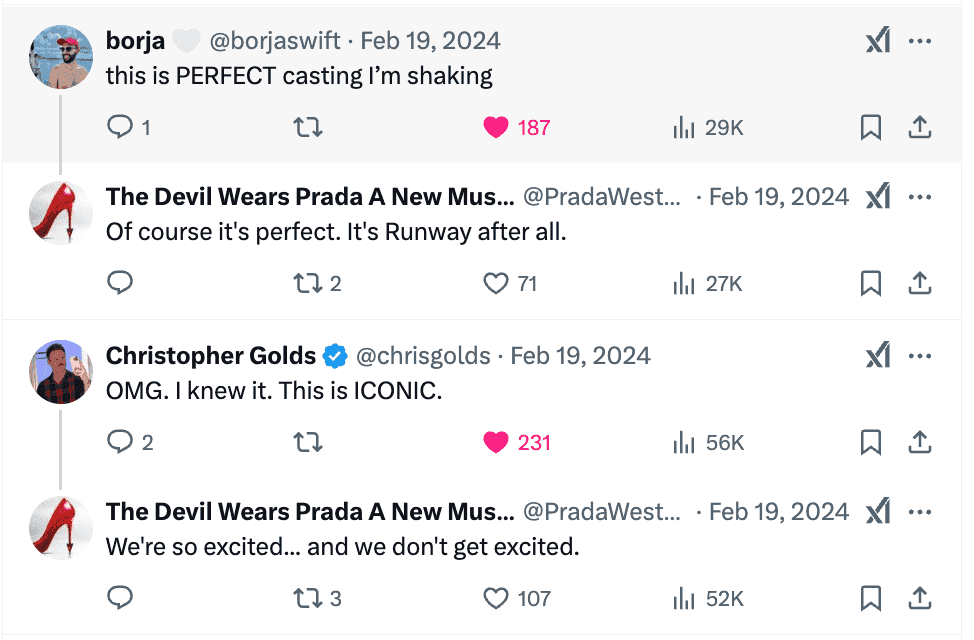Click Christopher Golds' blue verified badge
The width and height of the screenshot is (974, 640).
pos(332,355)
